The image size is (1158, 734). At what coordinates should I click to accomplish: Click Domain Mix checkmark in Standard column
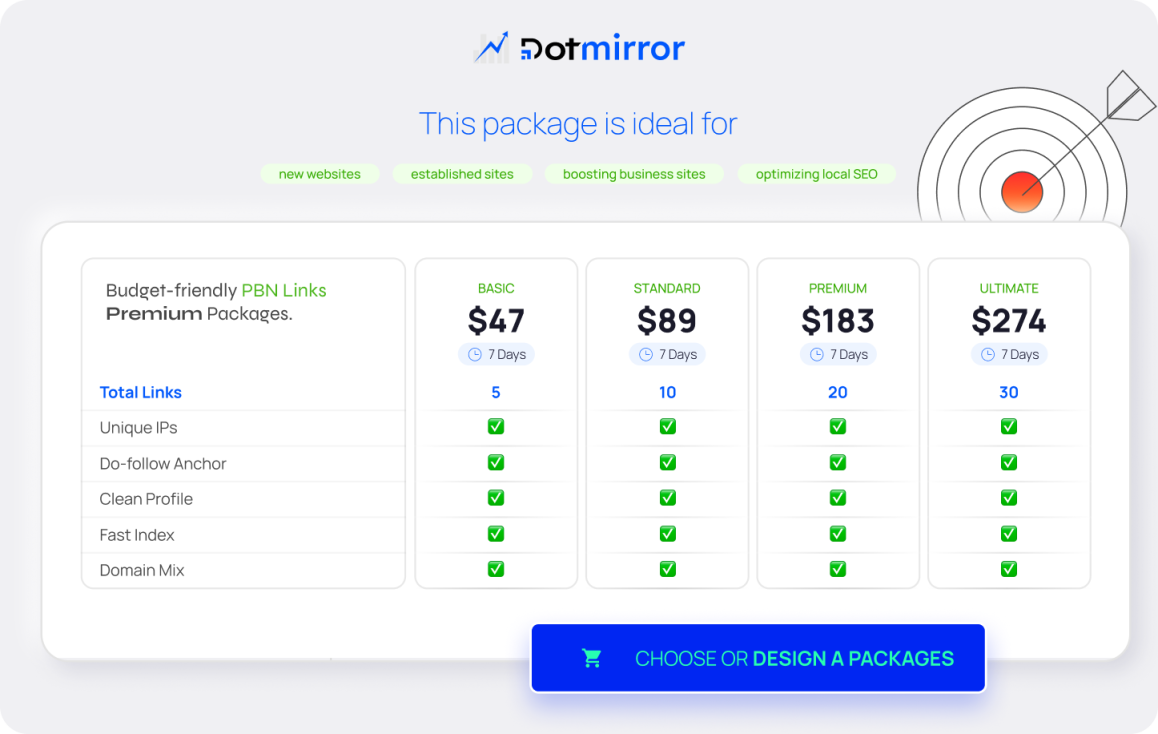[x=668, y=569]
